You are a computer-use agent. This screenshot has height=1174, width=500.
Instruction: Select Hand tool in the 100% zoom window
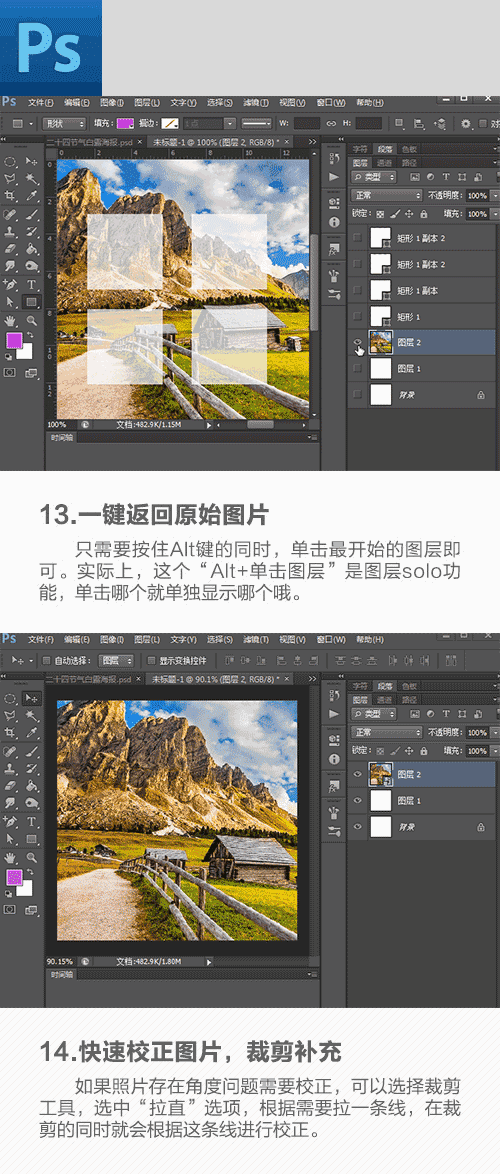(x=10, y=320)
